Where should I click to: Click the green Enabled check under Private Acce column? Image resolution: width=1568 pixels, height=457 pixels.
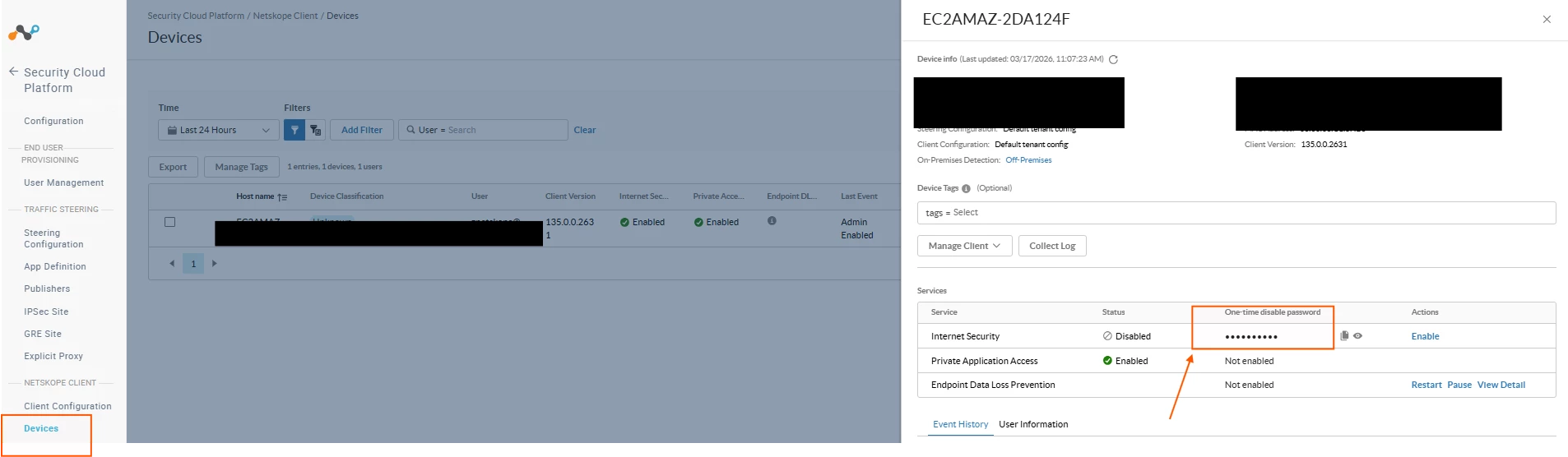point(698,222)
